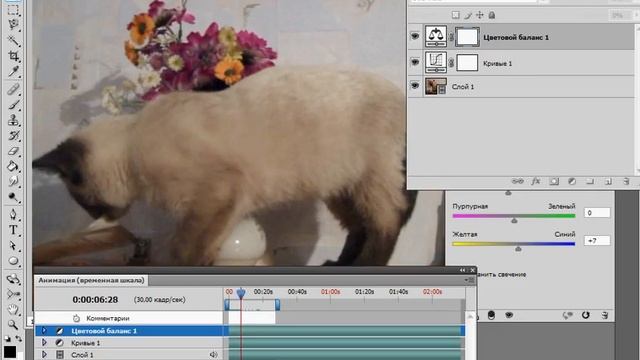Open the Animation panel options menu
Image resolution: width=640 pixels, height=360 pixels.
[469, 280]
